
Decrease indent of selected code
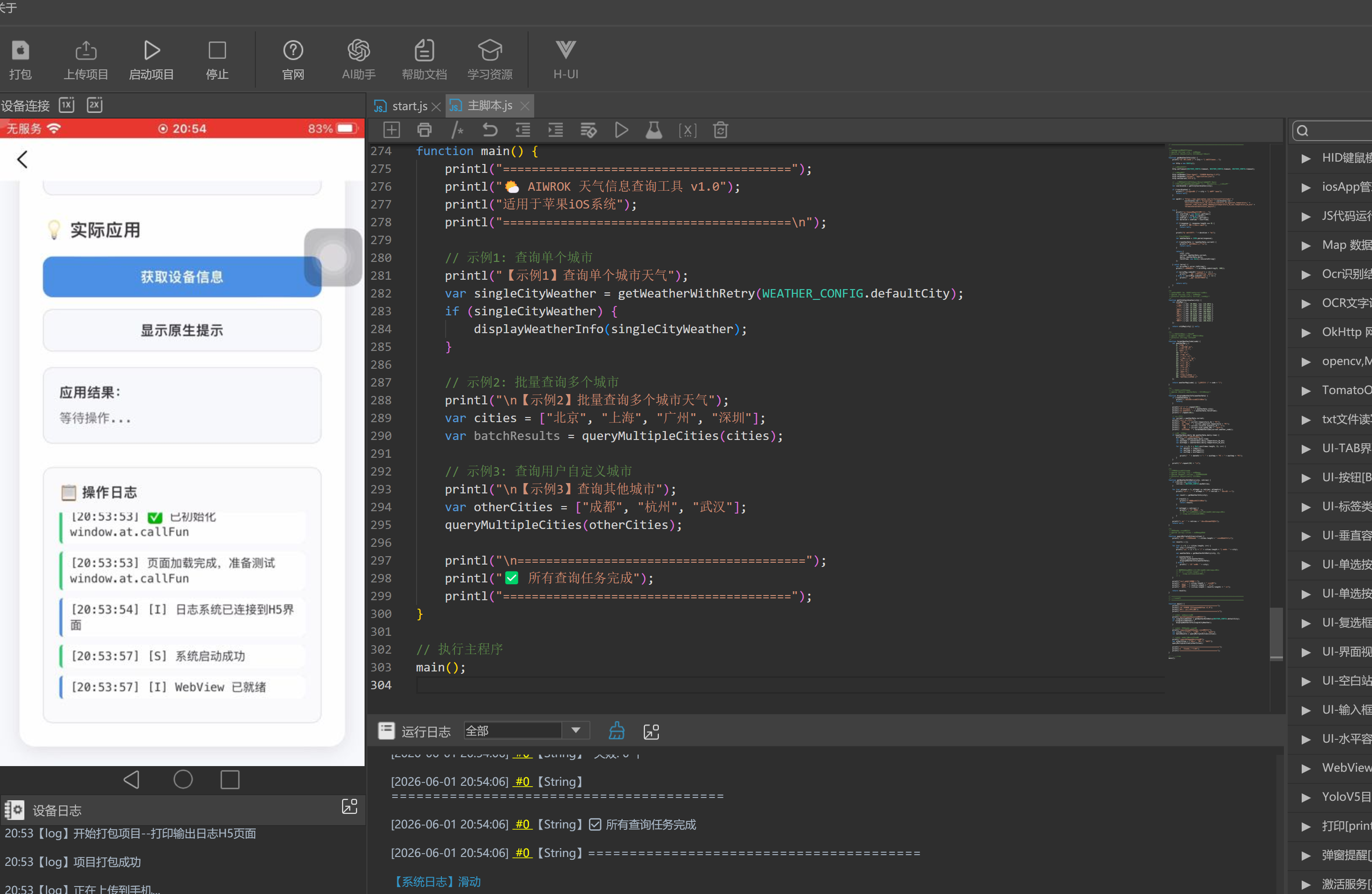click(x=523, y=130)
